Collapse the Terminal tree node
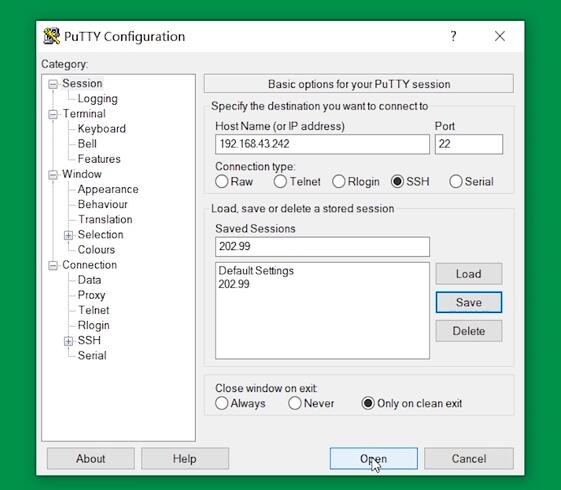This screenshot has height=490, width=561. [53, 114]
